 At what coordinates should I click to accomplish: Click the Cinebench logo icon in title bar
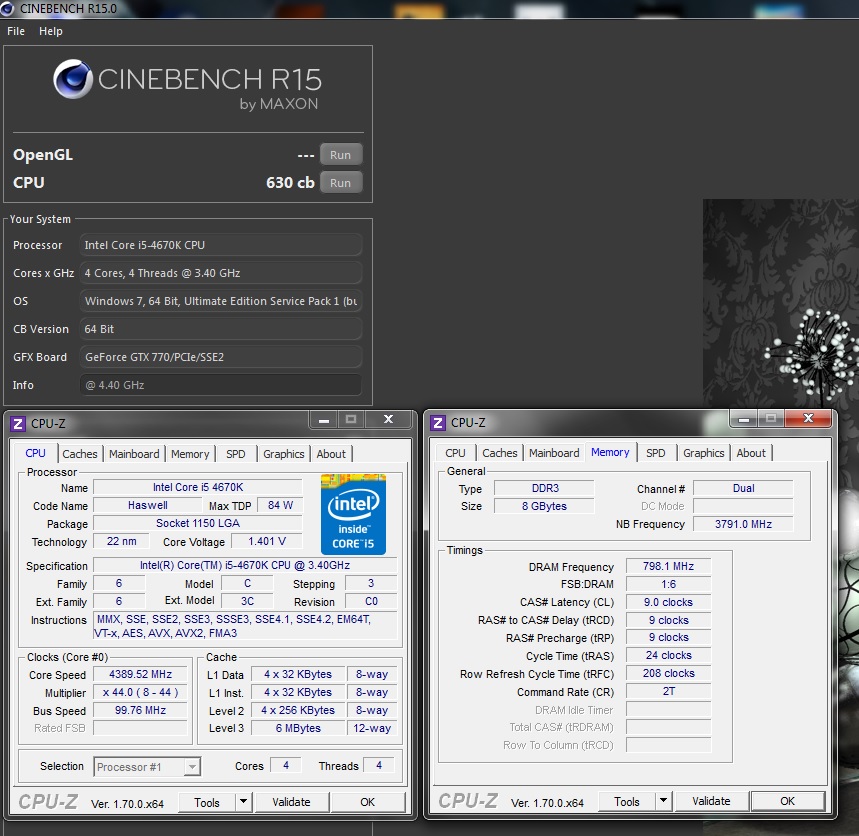click(x=7, y=8)
